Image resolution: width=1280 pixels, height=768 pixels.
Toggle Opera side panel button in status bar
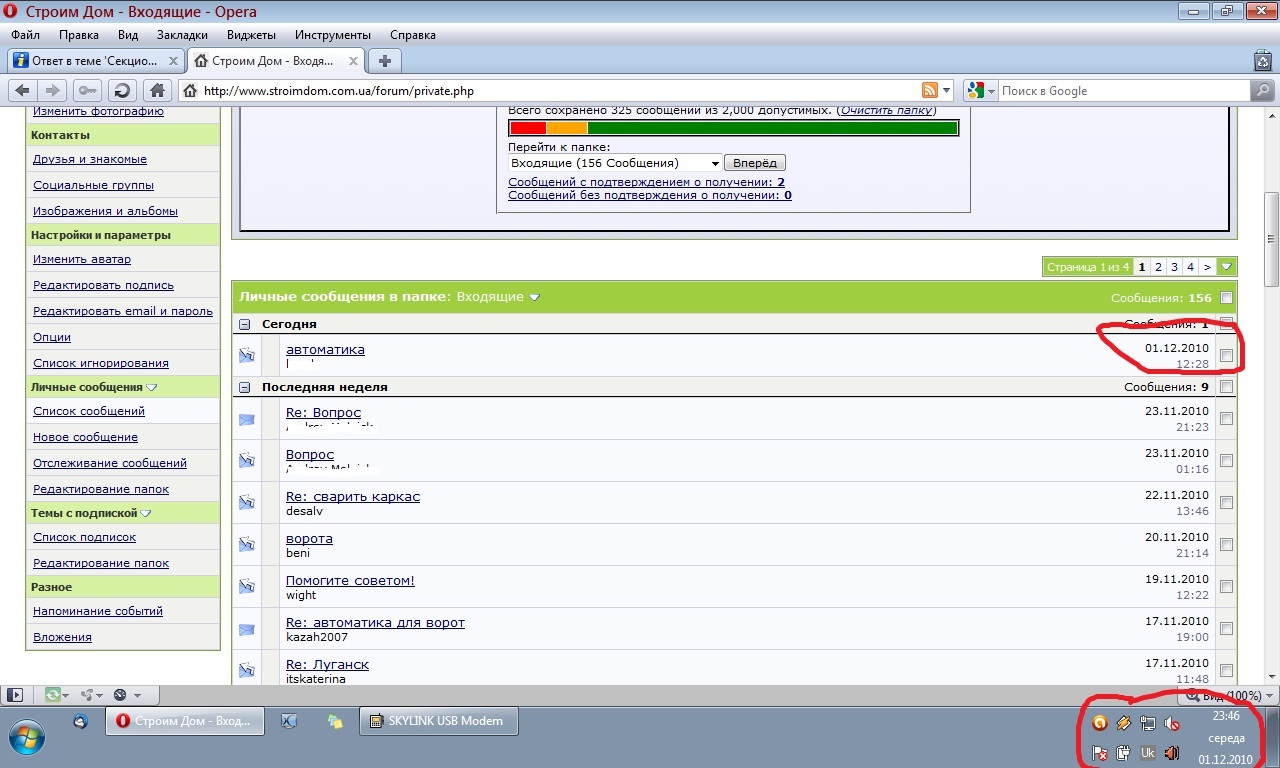tap(15, 695)
